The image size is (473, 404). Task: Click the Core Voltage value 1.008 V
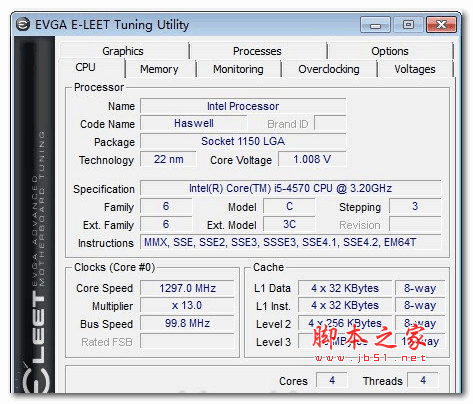[x=312, y=159]
